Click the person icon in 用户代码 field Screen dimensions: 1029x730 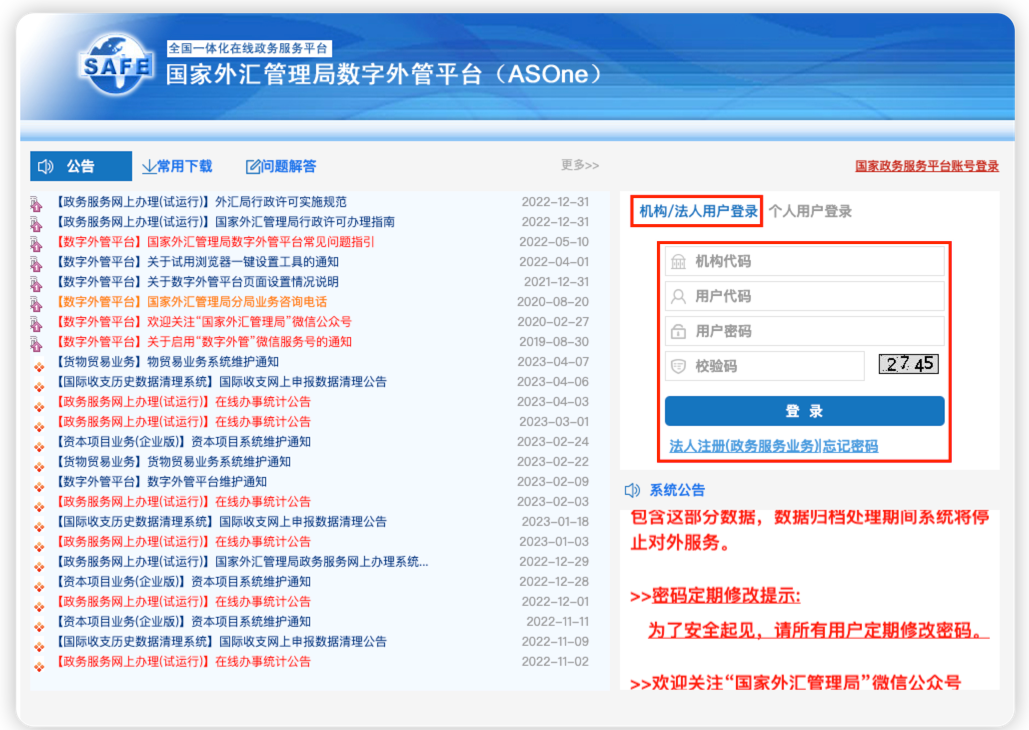(x=678, y=297)
